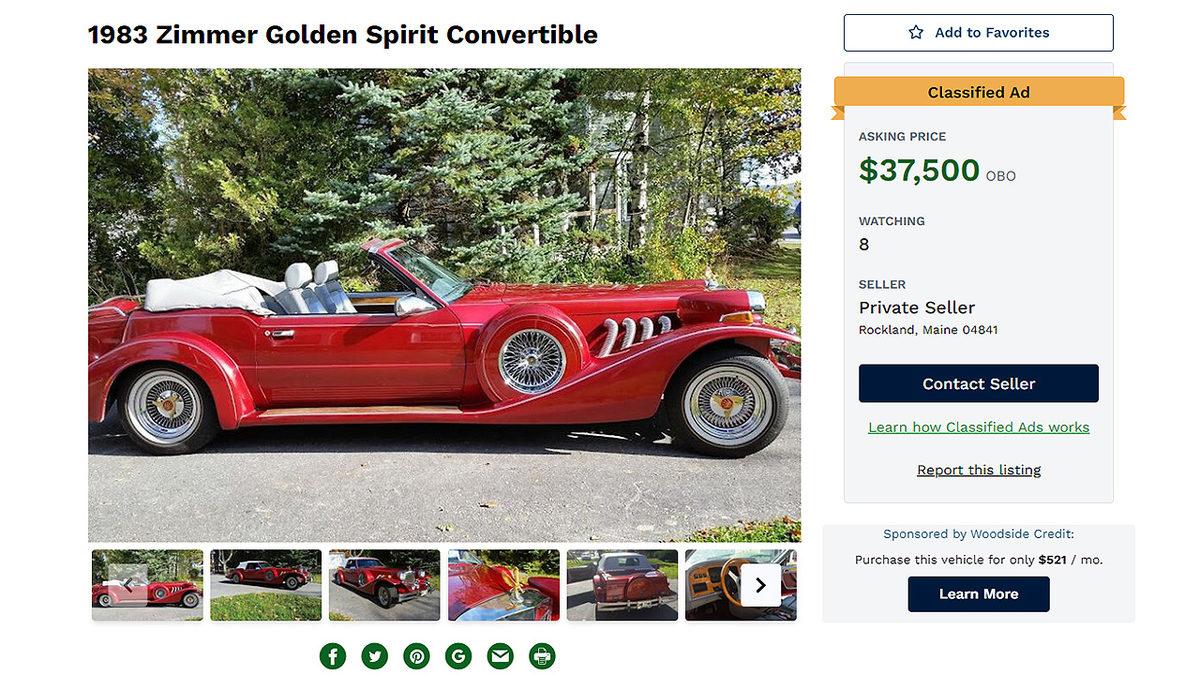1200x675 pixels.
Task: Click Learn More financing button
Action: click(979, 594)
